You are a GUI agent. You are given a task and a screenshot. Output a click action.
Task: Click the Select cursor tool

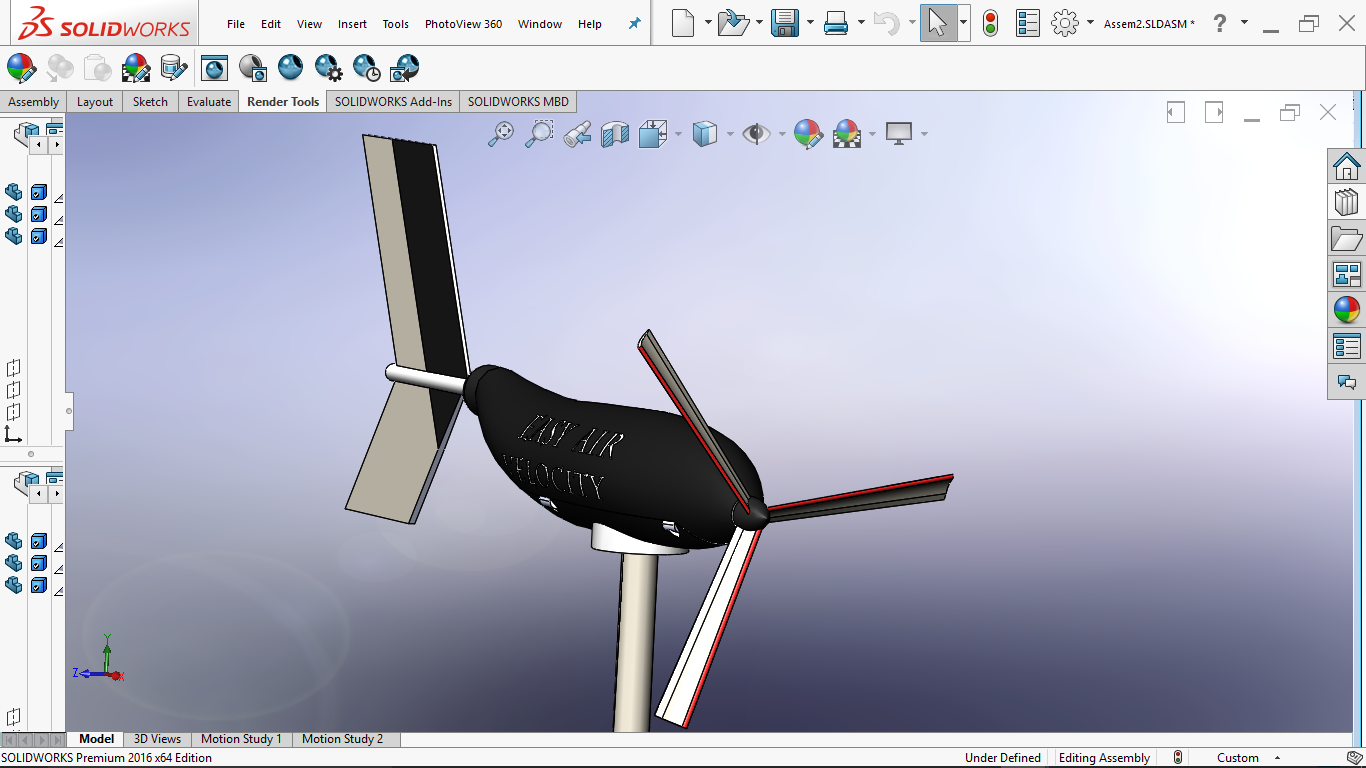(x=937, y=23)
